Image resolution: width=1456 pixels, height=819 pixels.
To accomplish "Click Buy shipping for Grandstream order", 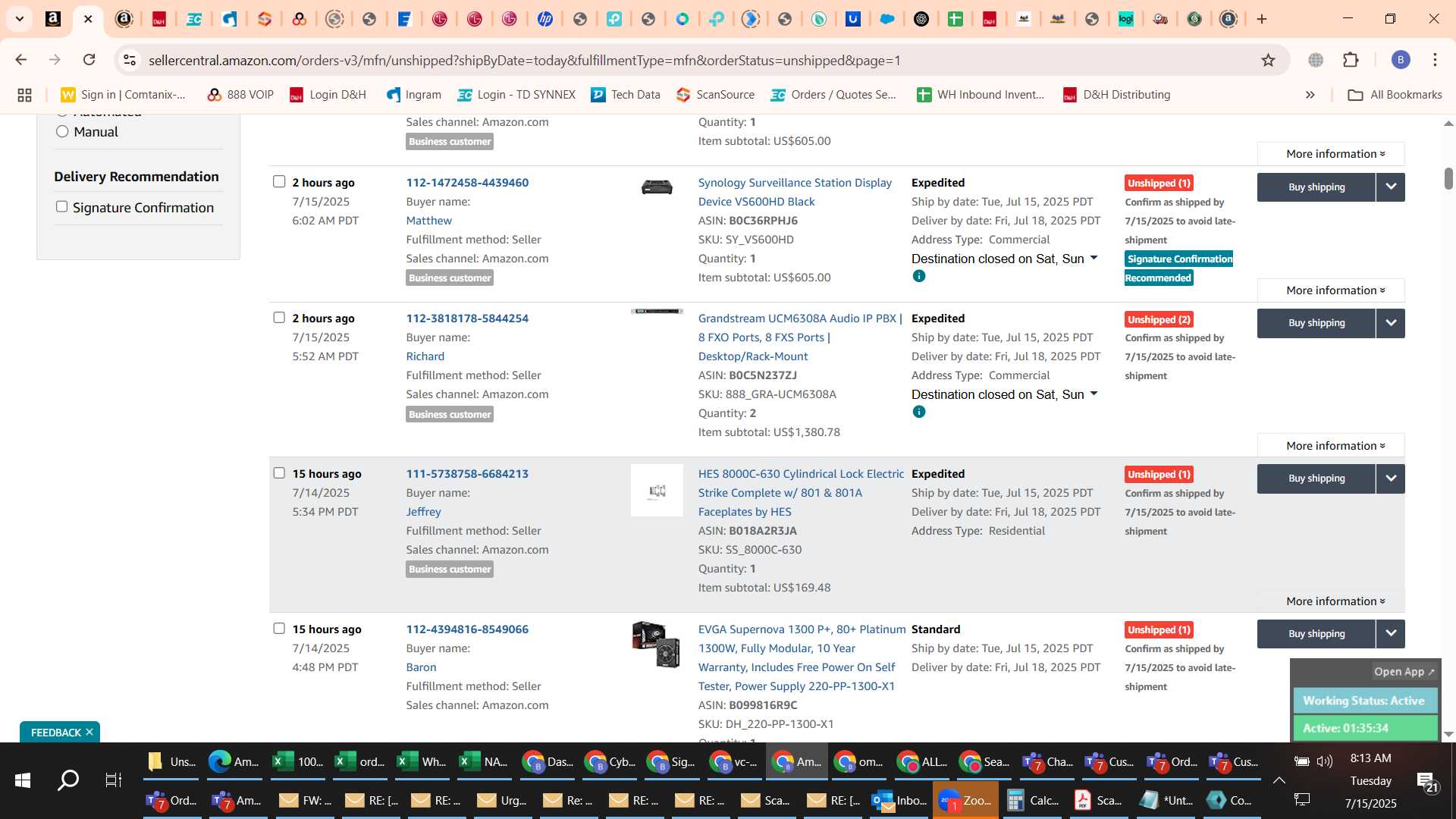I will pos(1316,323).
